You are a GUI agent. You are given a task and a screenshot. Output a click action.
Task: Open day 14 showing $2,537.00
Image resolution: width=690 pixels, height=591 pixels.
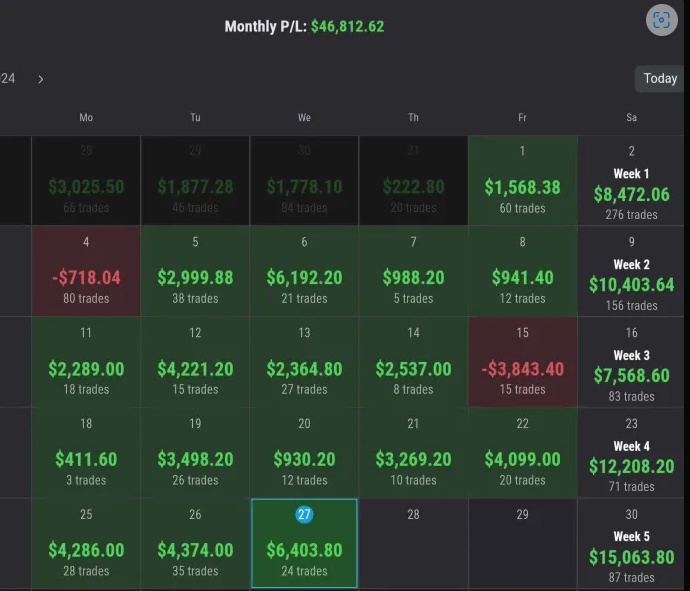point(413,362)
